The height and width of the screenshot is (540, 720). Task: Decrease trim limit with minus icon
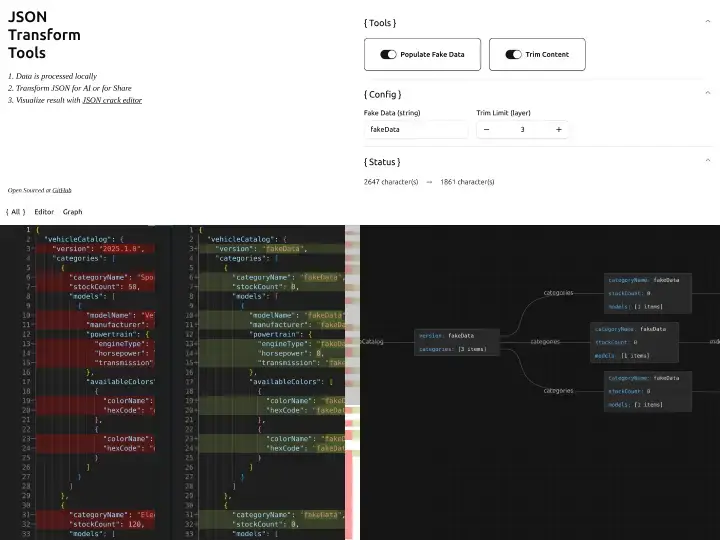[487, 129]
